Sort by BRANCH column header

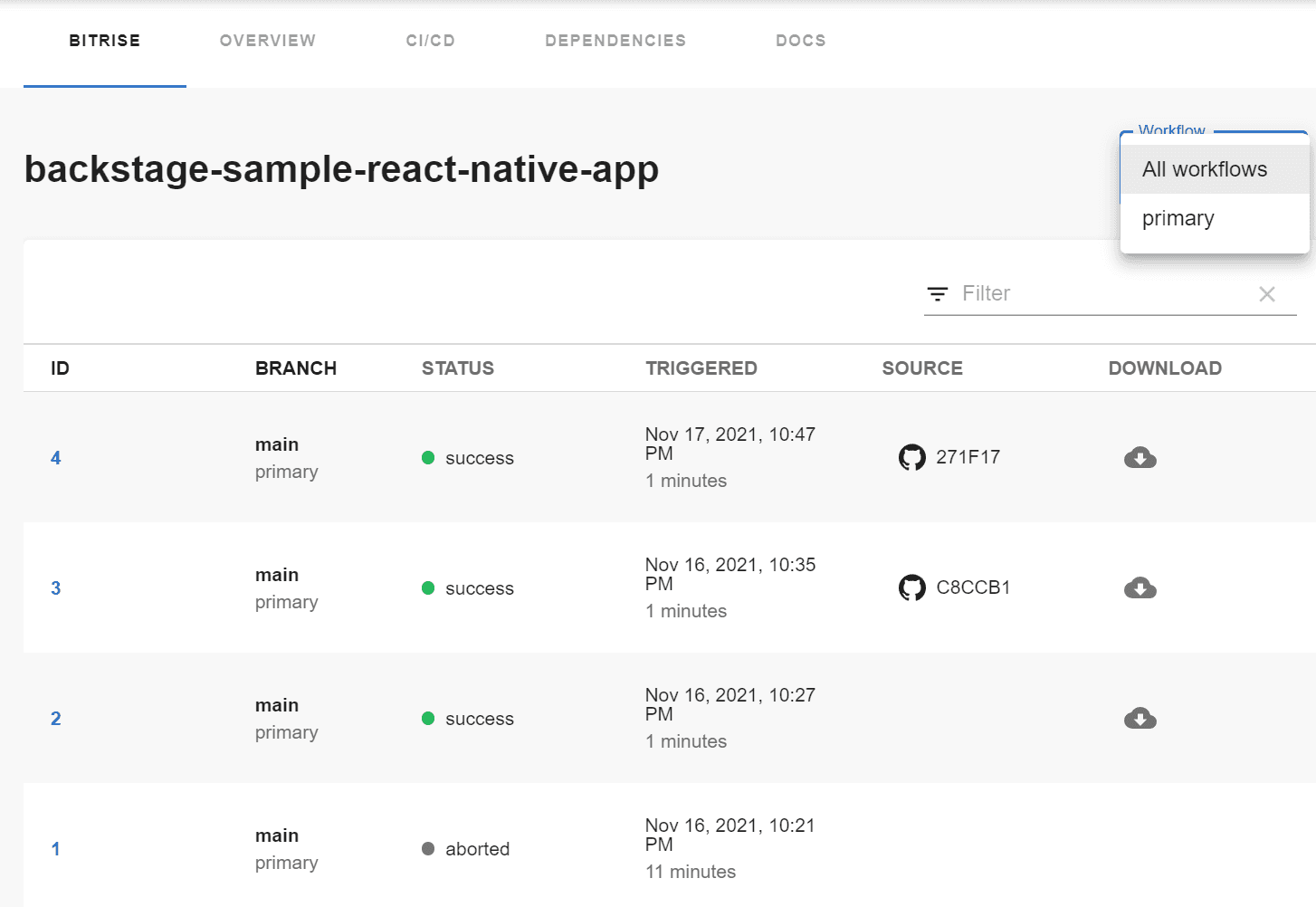(x=296, y=368)
